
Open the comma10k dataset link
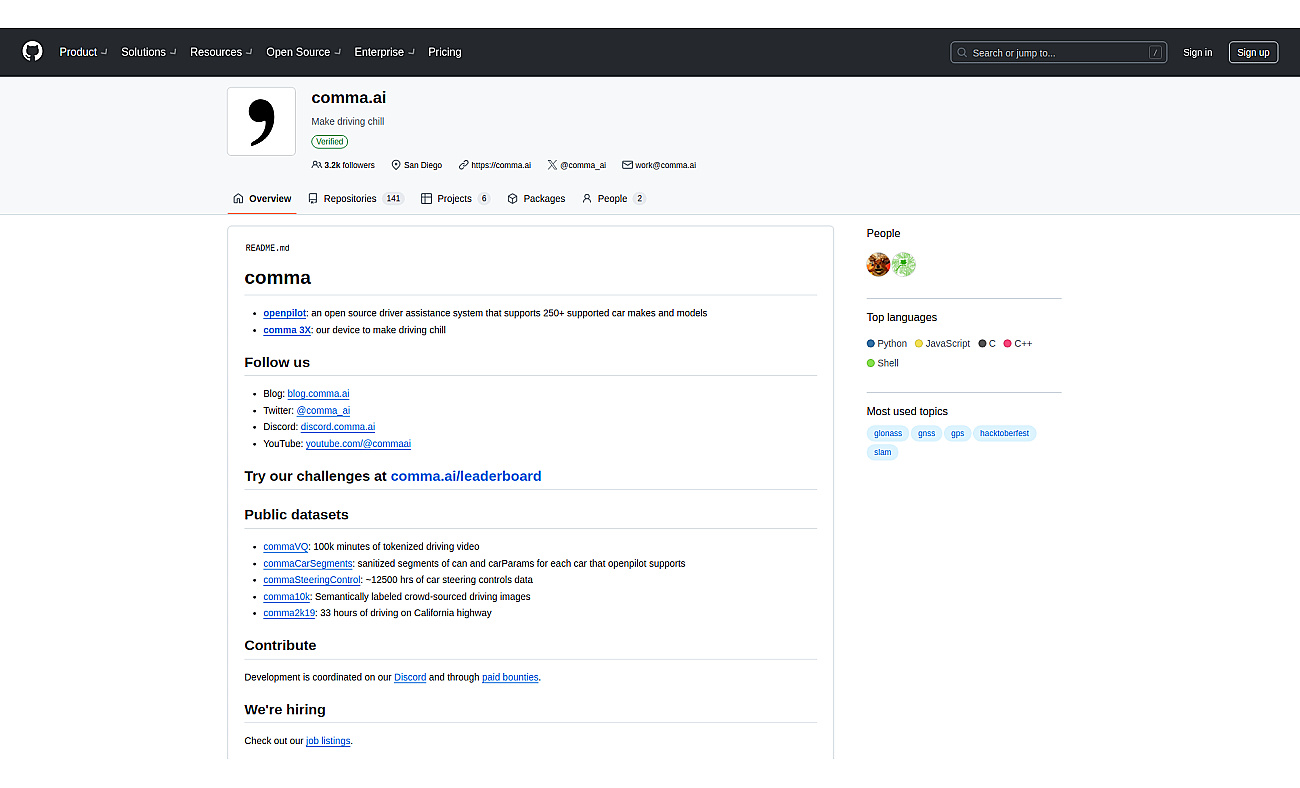[x=287, y=597]
